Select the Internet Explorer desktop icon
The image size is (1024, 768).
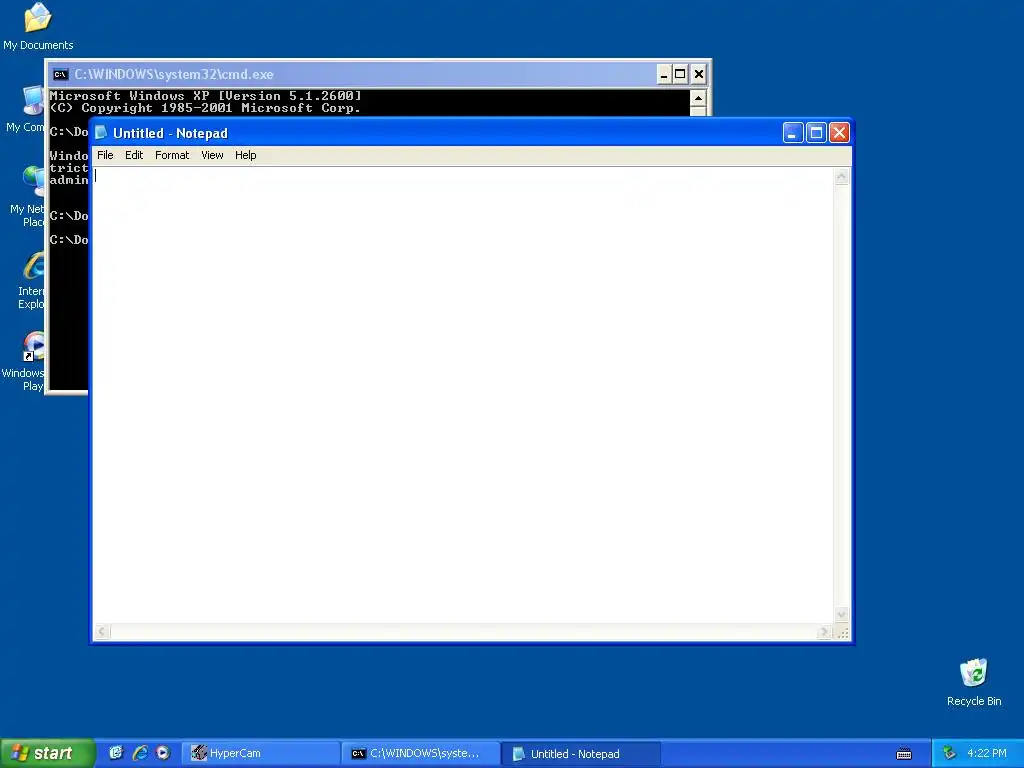point(31,281)
